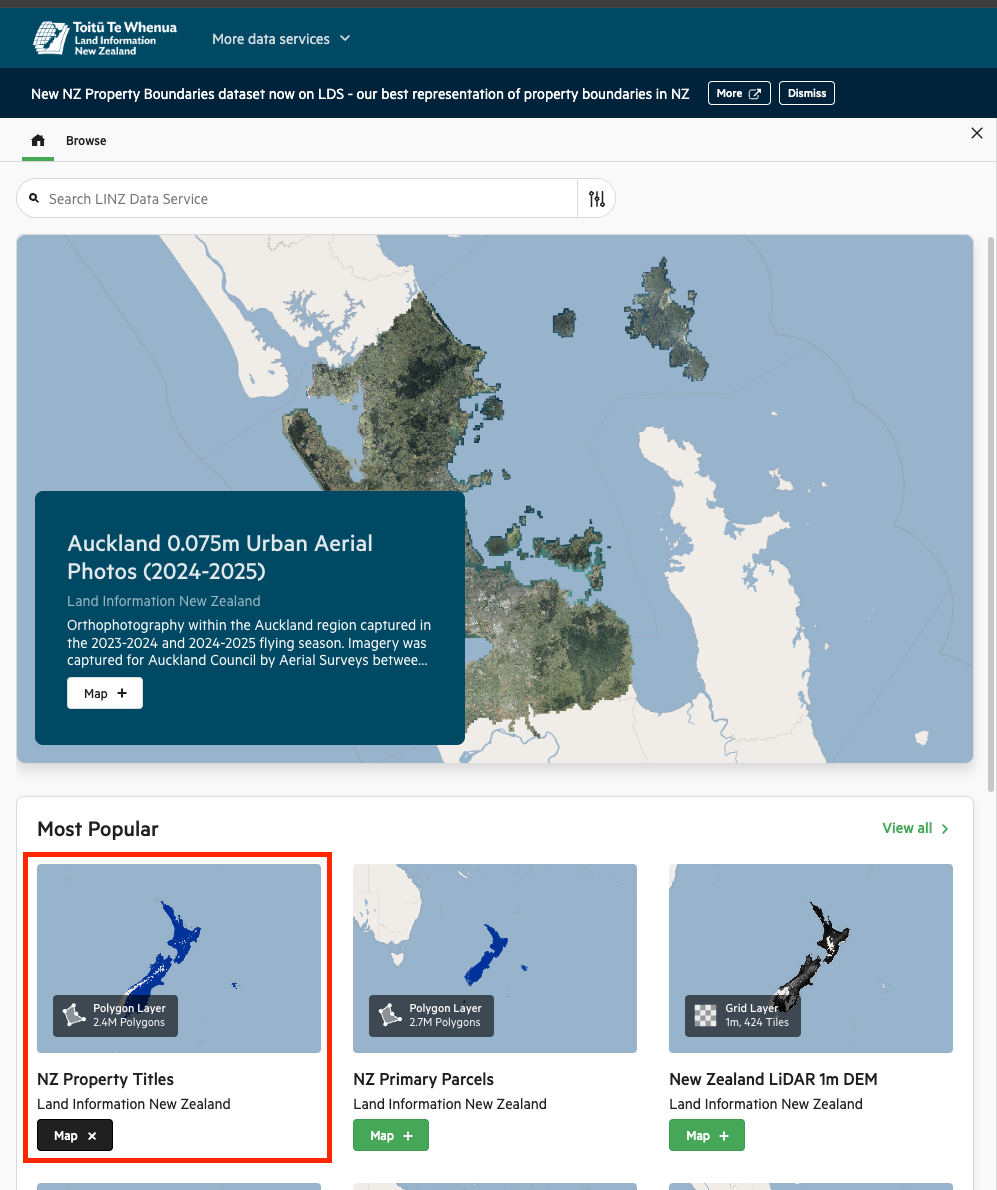Image resolution: width=997 pixels, height=1190 pixels.
Task: Remove NZ Property Titles from the map
Action: (x=75, y=1135)
